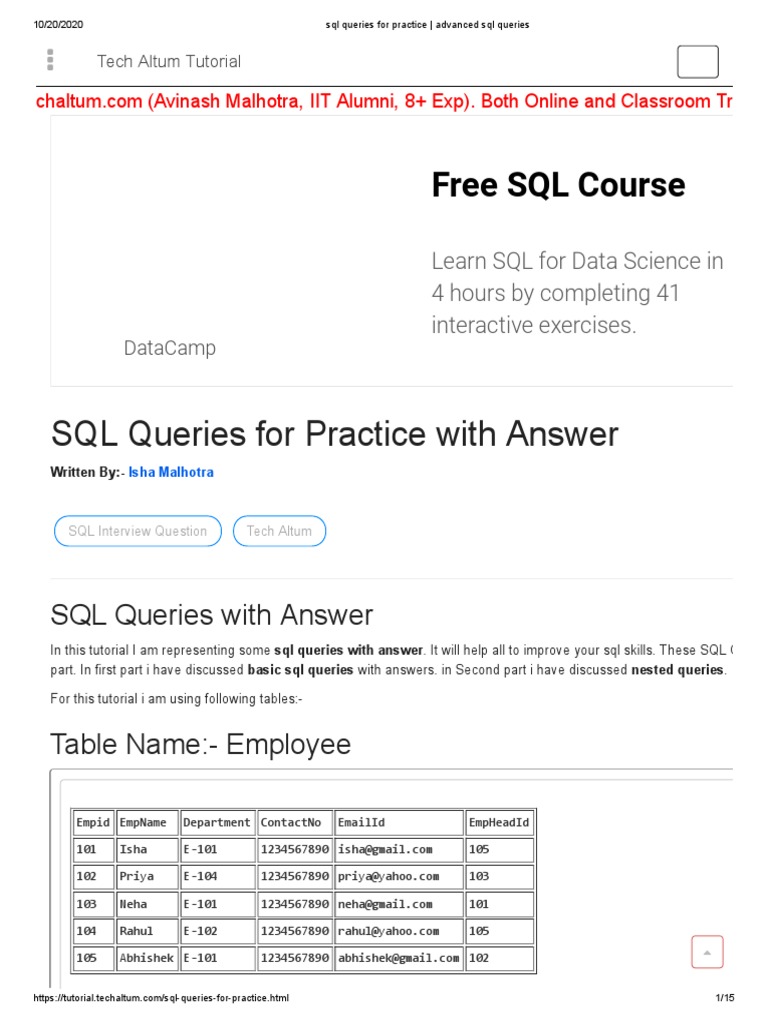
Task: Click the Abhishek name cell
Action: coord(146,958)
